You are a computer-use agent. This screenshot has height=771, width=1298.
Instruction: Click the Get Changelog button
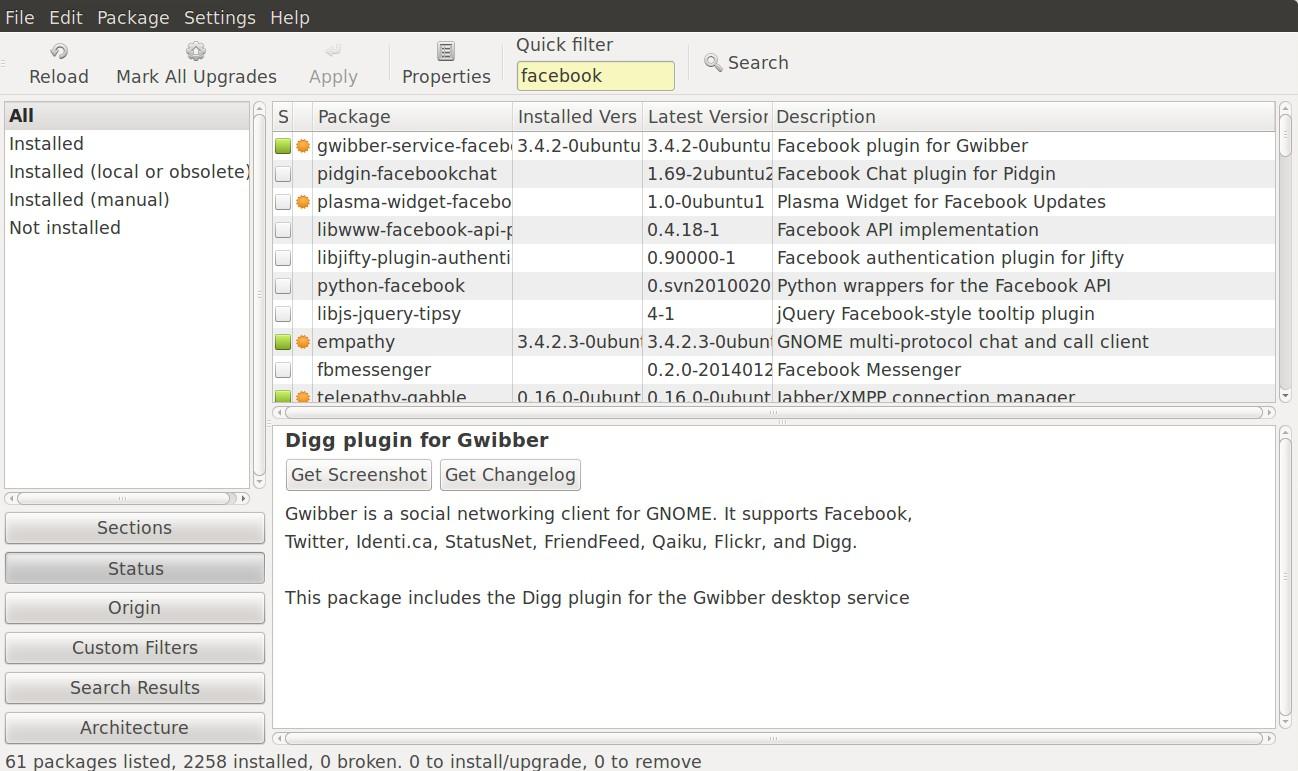[x=510, y=475]
